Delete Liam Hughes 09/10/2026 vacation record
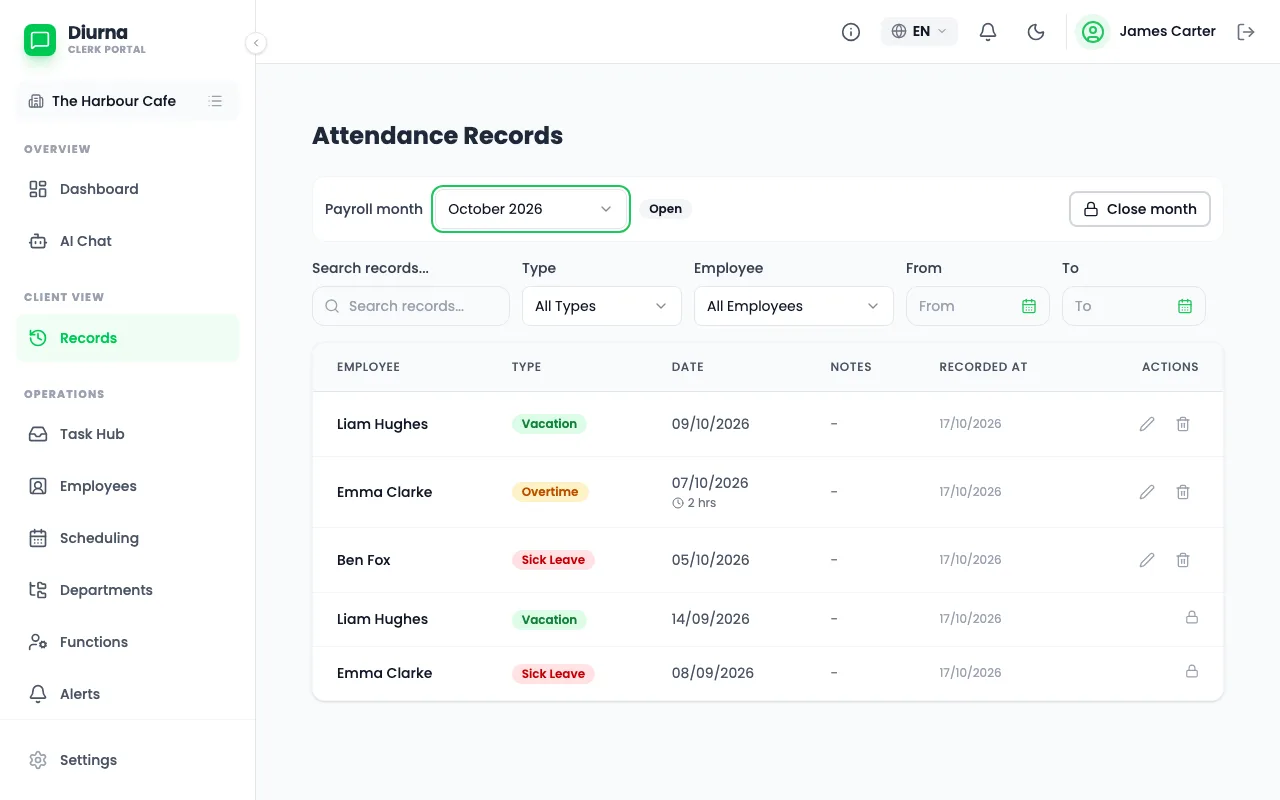 (x=1183, y=424)
